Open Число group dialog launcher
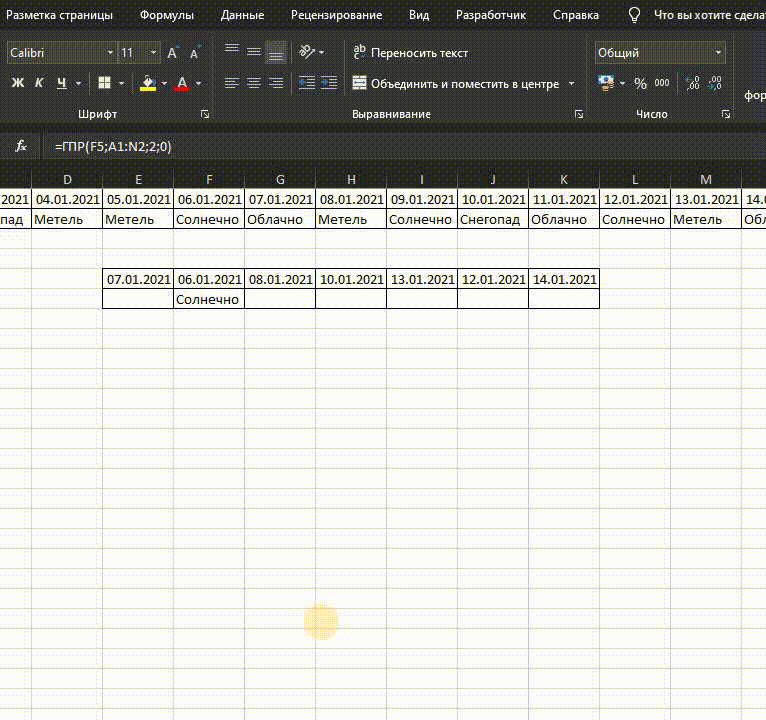 pyautogui.click(x=726, y=114)
